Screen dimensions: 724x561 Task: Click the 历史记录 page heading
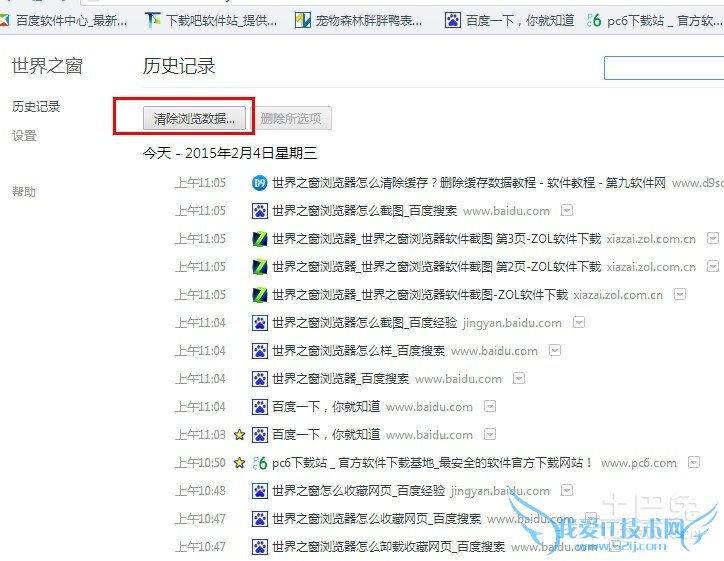(179, 66)
